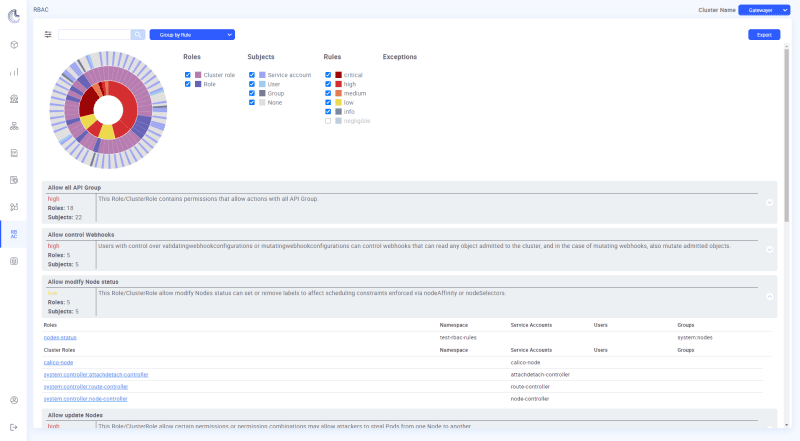The width and height of the screenshot is (800, 441).
Task: Click the logout icon at sidebar bottom
Action: [x=14, y=427]
